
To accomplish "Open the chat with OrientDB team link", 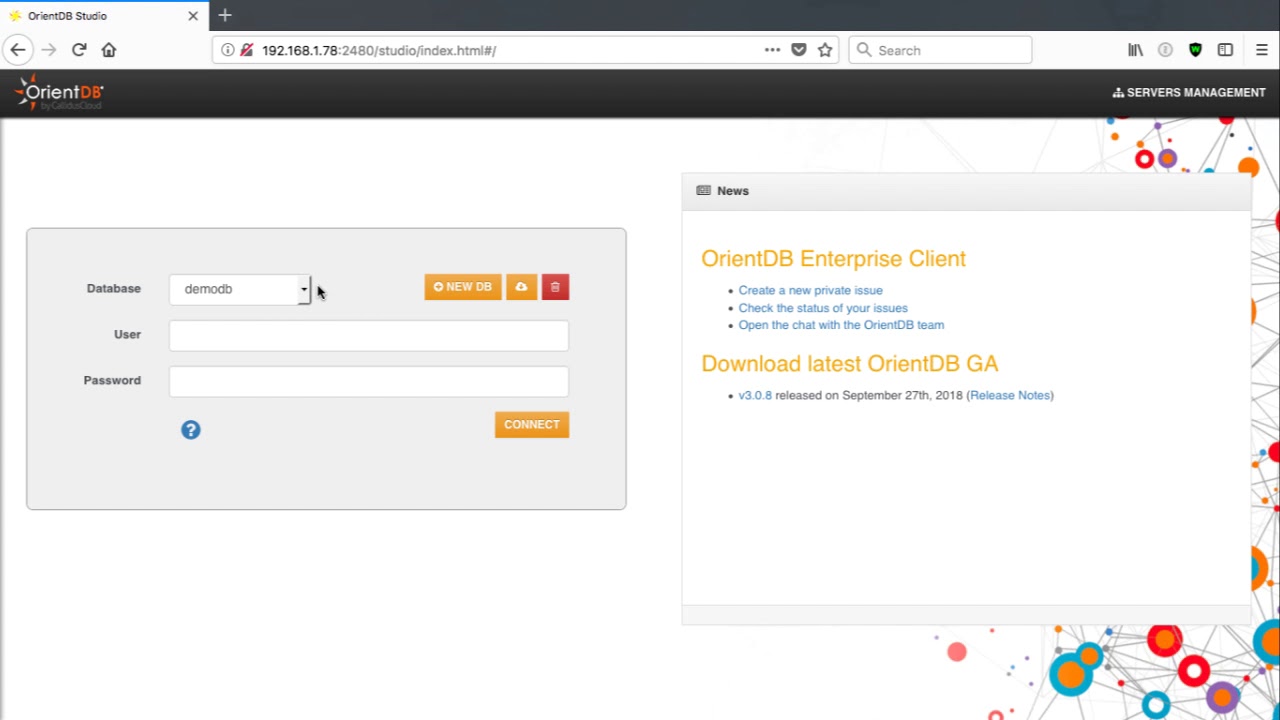I will click(841, 325).
